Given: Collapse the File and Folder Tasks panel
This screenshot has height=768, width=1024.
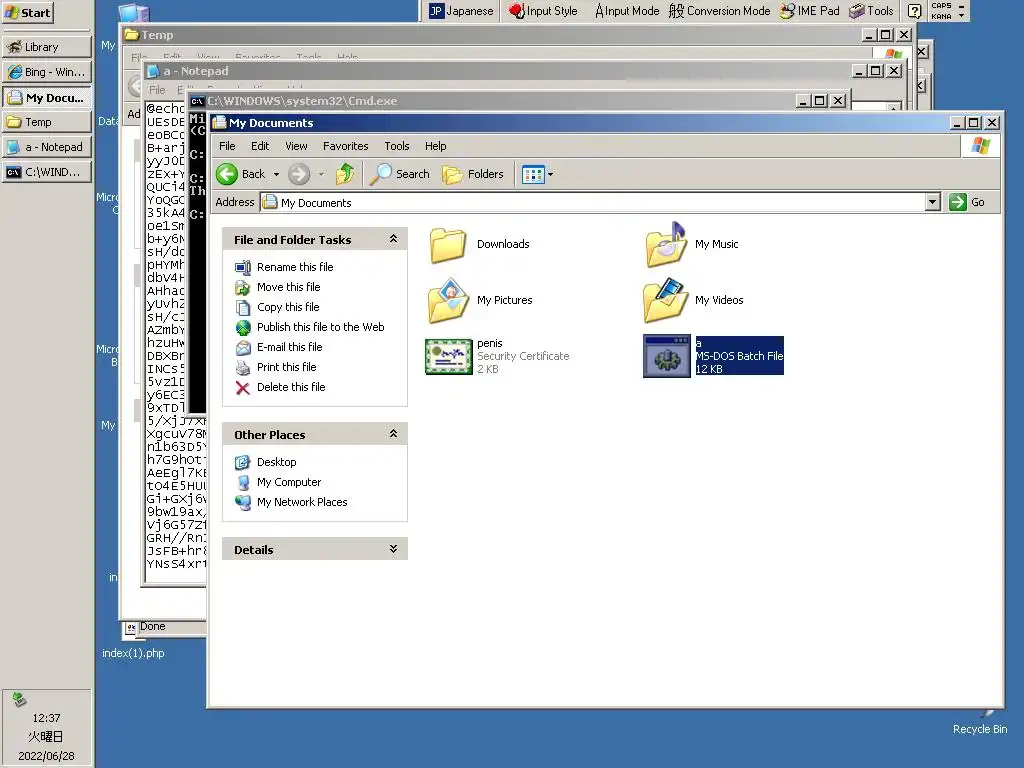Looking at the screenshot, I should tap(393, 239).
